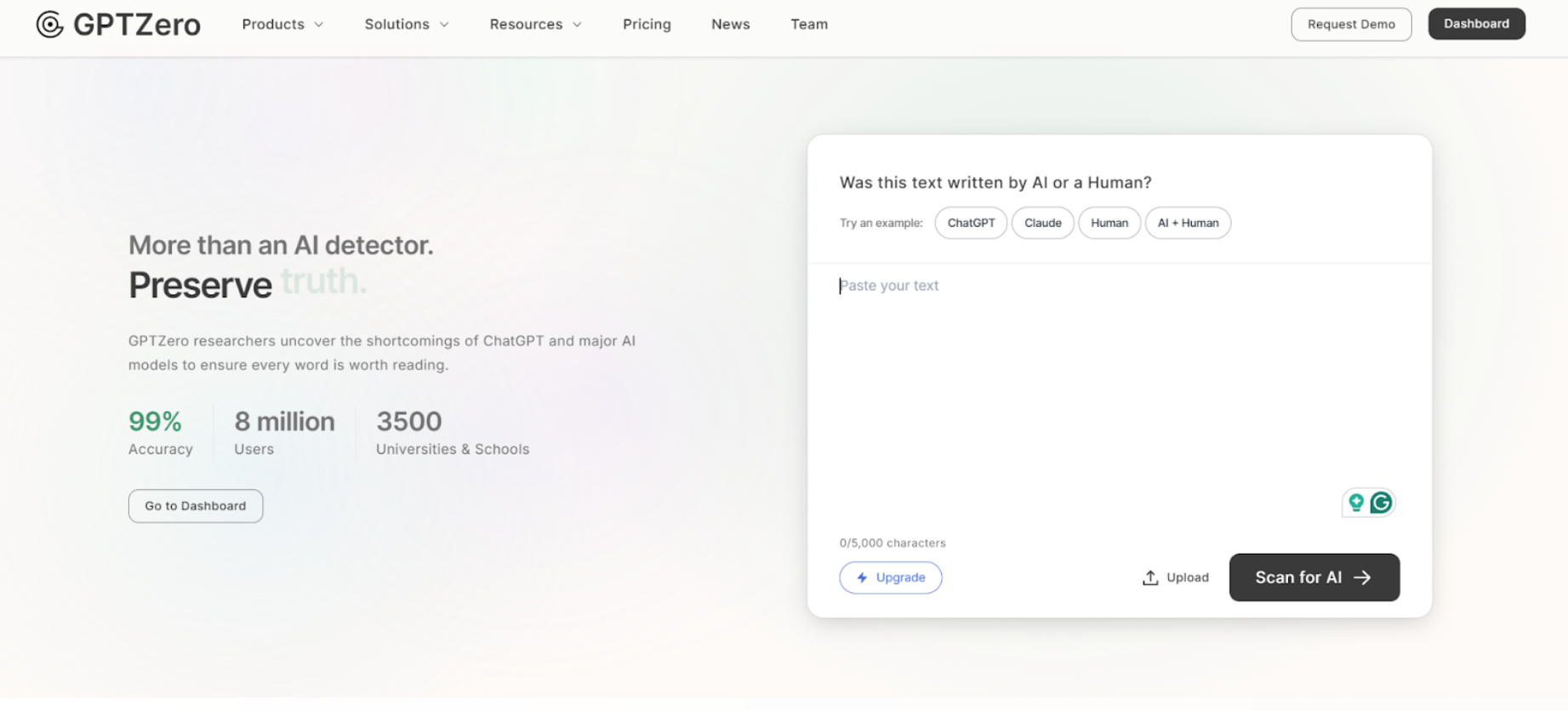Try the AI + Human example

[x=1188, y=223]
